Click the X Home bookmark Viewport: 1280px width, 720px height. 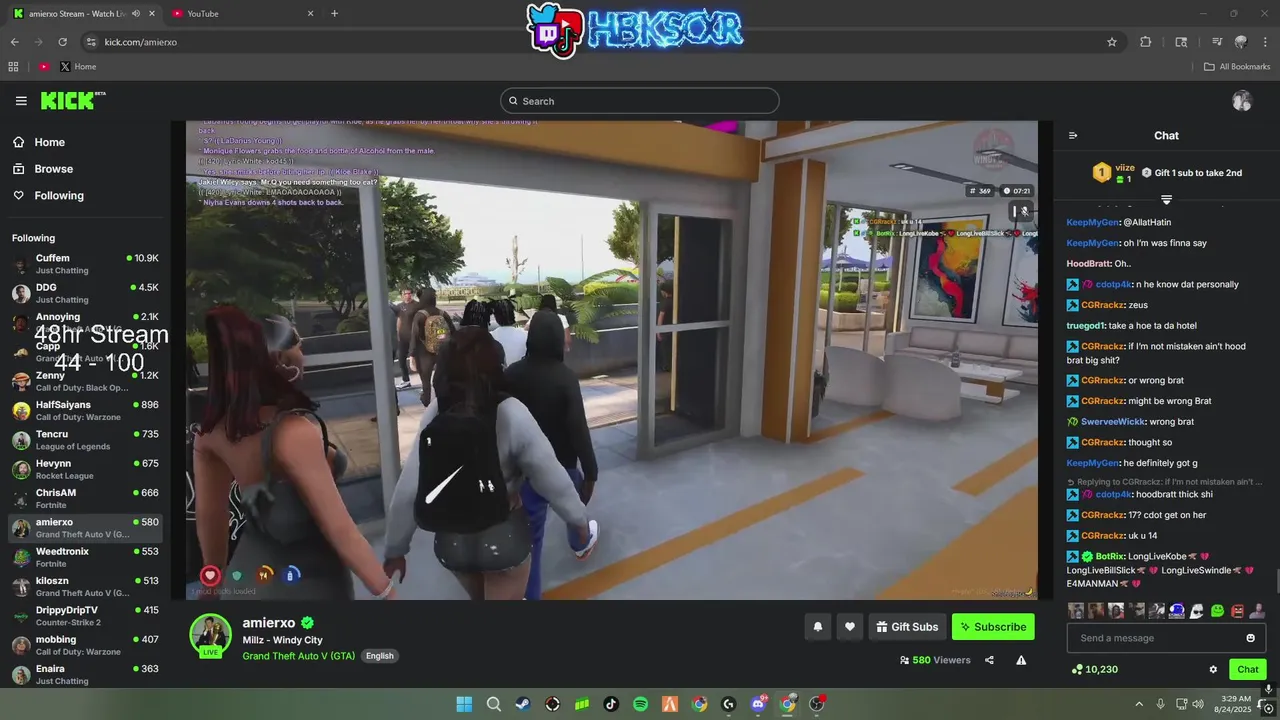[x=78, y=67]
